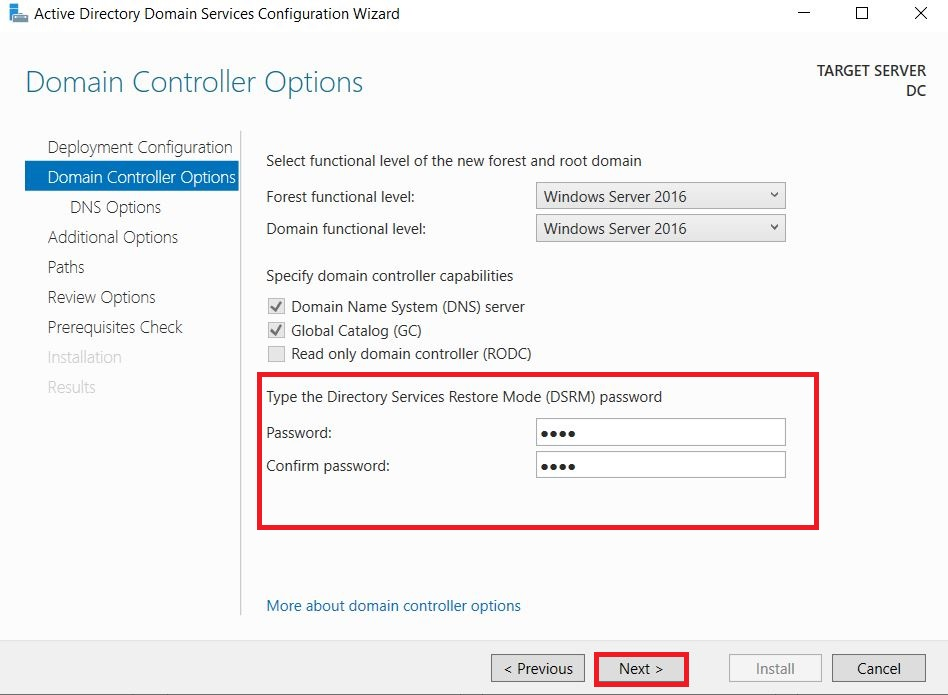Click the Previous button
The width and height of the screenshot is (948, 695).
pos(537,668)
